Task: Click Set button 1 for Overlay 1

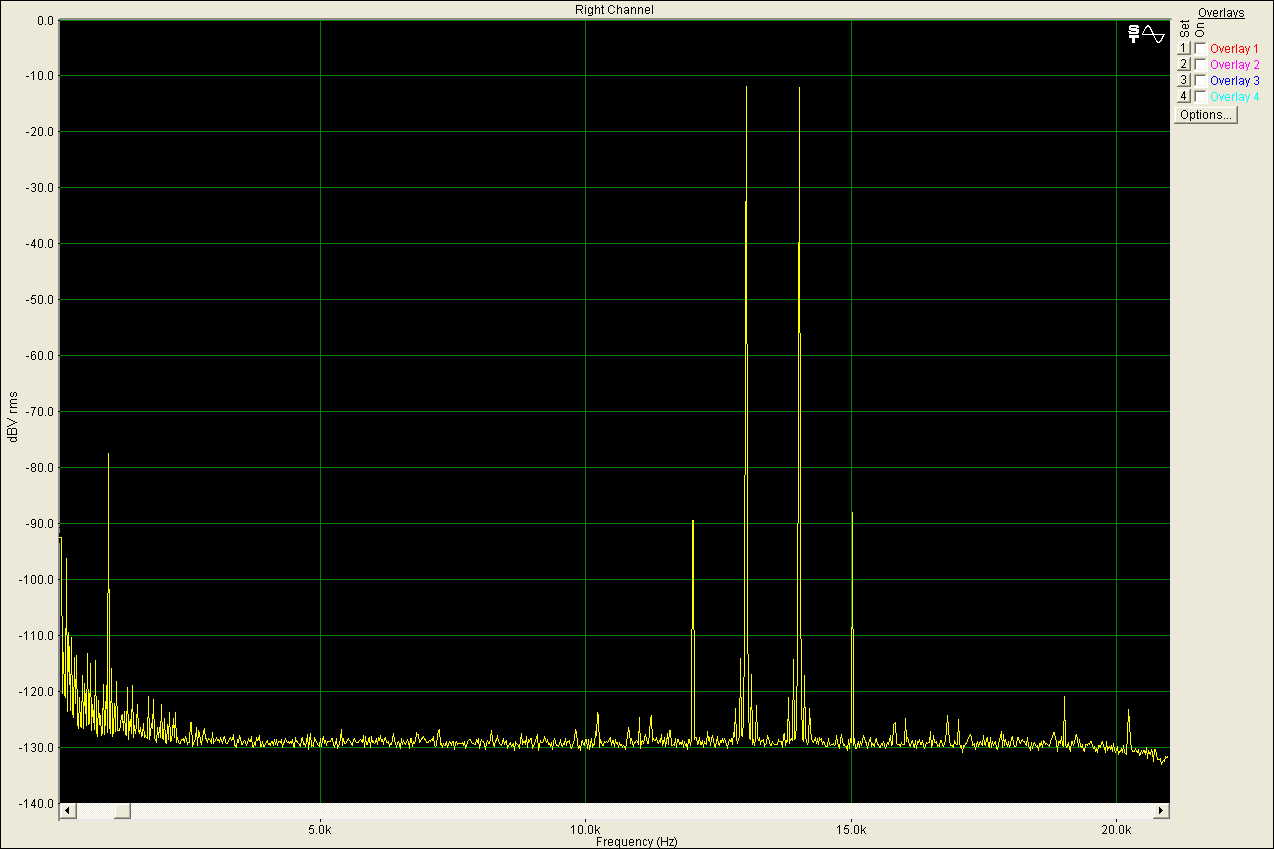Action: [x=1183, y=48]
